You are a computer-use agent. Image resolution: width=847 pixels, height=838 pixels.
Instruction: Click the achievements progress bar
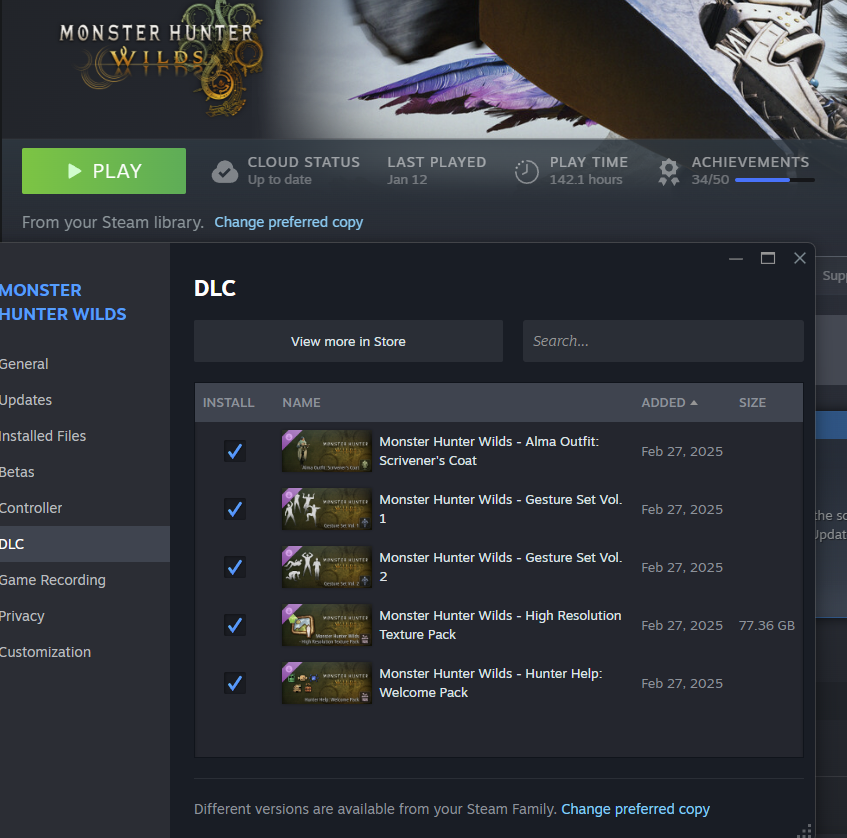point(775,180)
